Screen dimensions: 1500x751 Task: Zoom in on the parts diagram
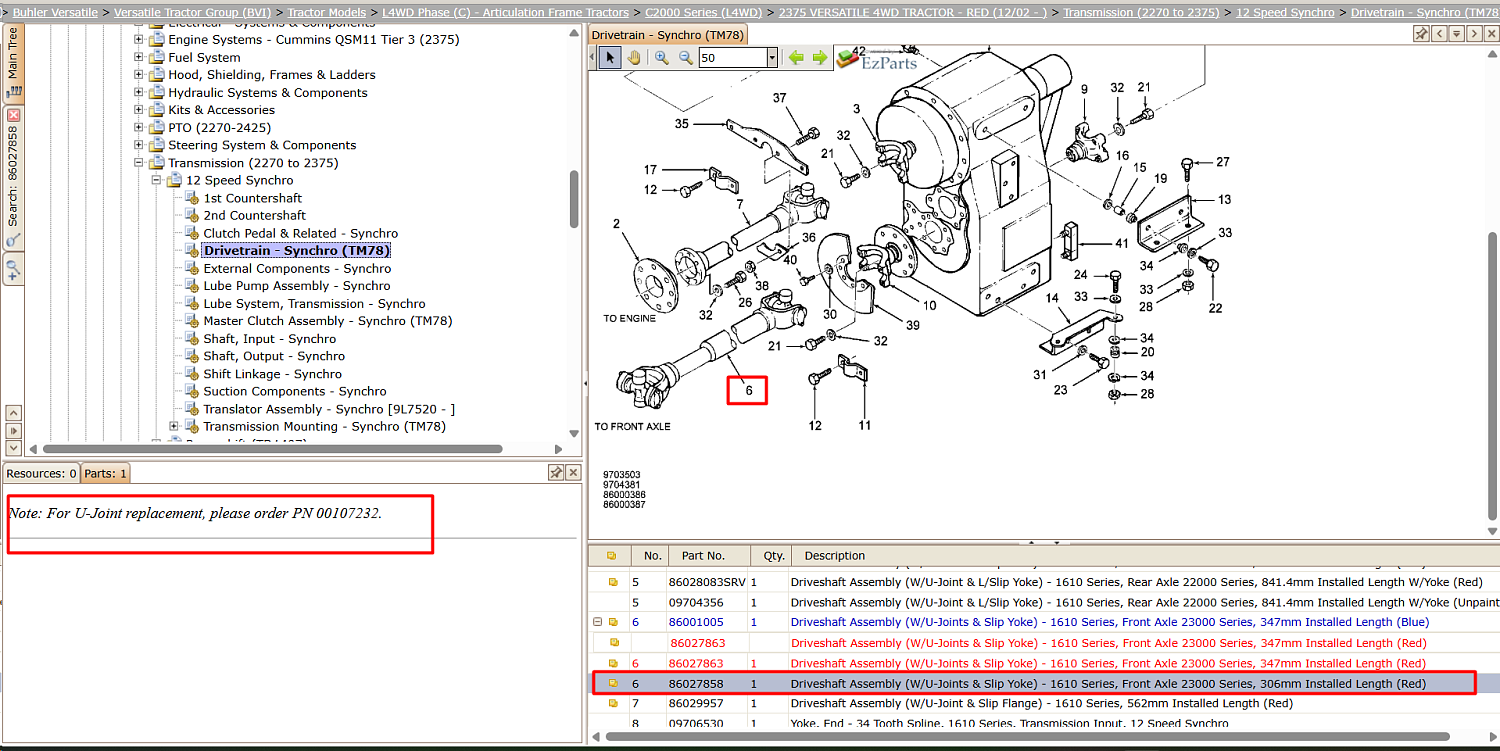pos(662,58)
